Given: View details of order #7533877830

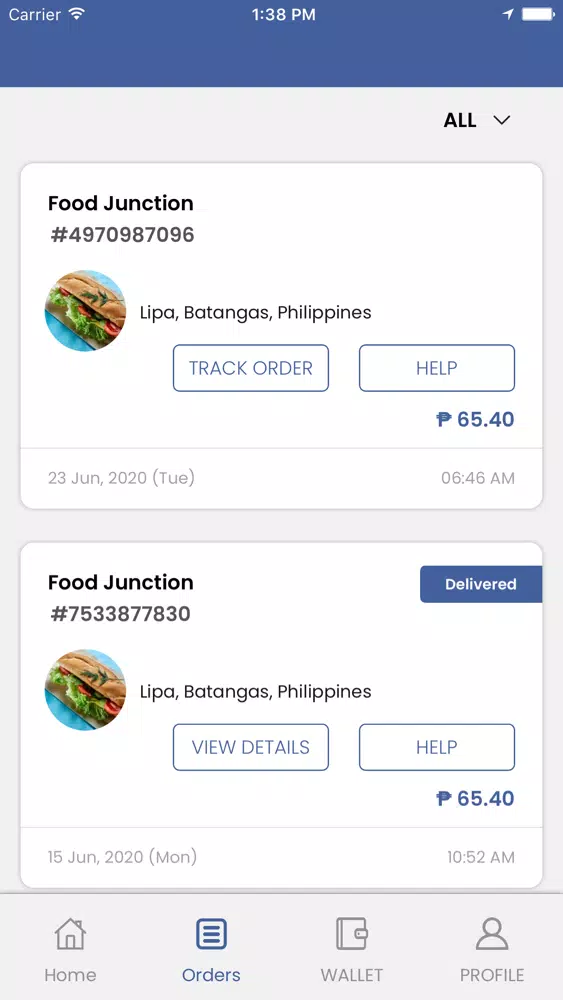Looking at the screenshot, I should 251,747.
